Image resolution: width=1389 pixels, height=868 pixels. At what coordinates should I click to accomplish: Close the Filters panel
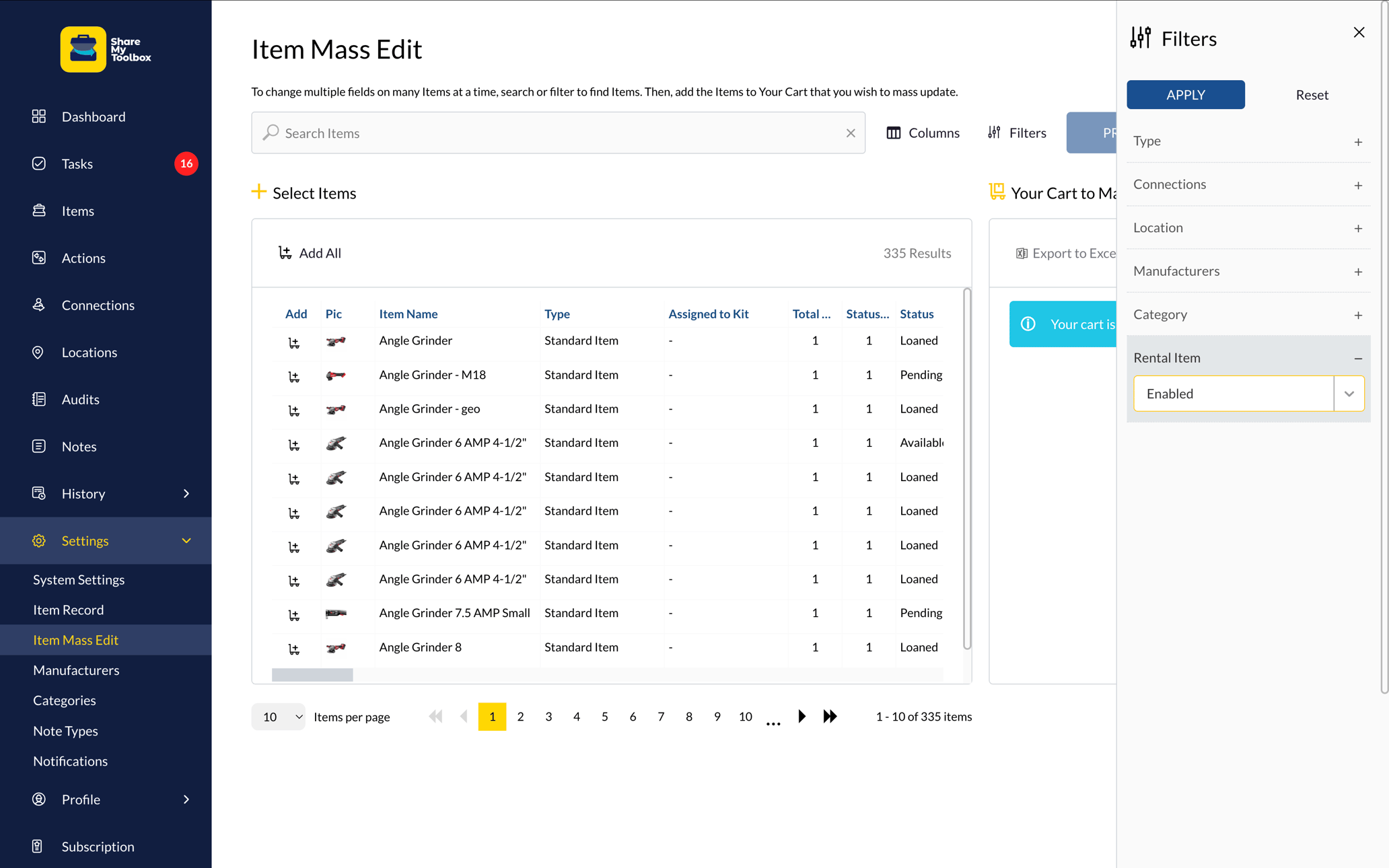click(1359, 32)
